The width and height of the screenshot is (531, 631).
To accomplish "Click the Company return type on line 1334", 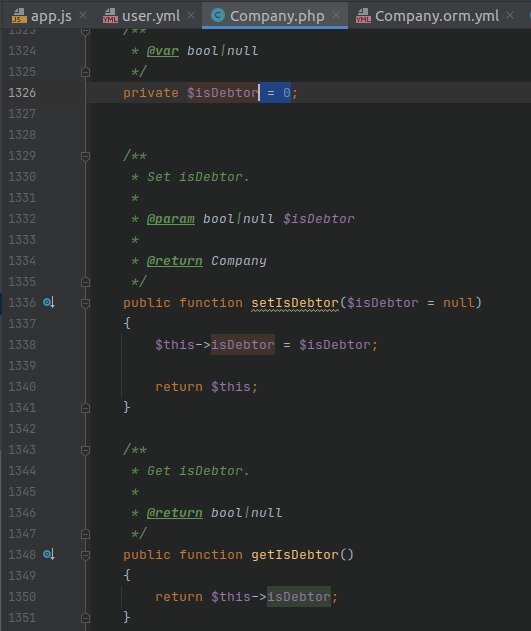I will tap(239, 261).
